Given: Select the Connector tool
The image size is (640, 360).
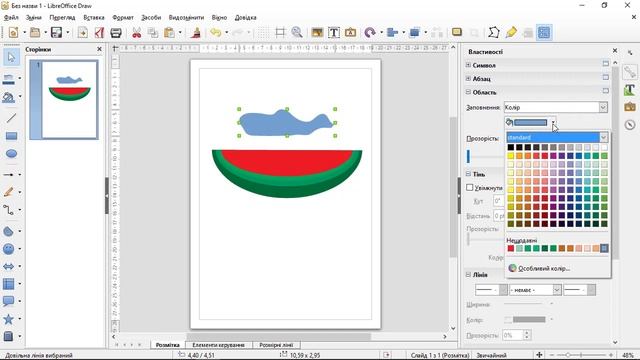Looking at the screenshot, I should [x=9, y=210].
